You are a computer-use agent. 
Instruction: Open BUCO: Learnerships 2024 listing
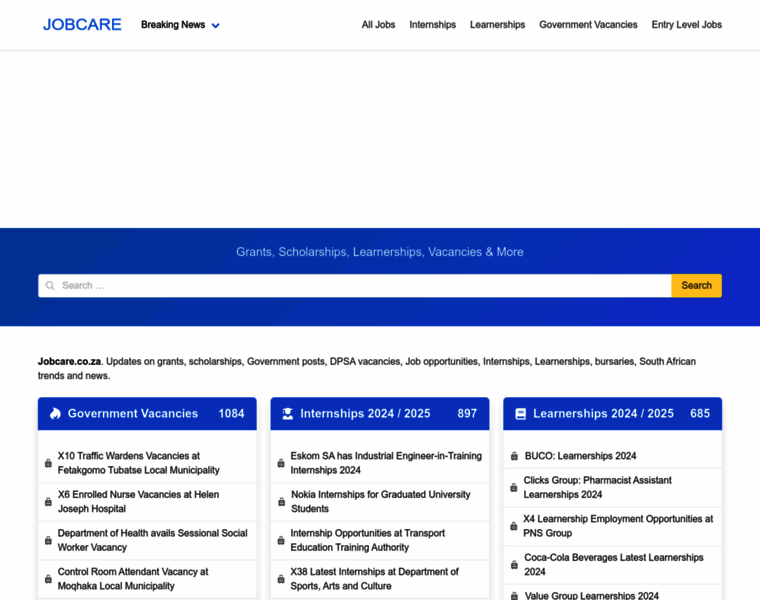click(x=580, y=456)
